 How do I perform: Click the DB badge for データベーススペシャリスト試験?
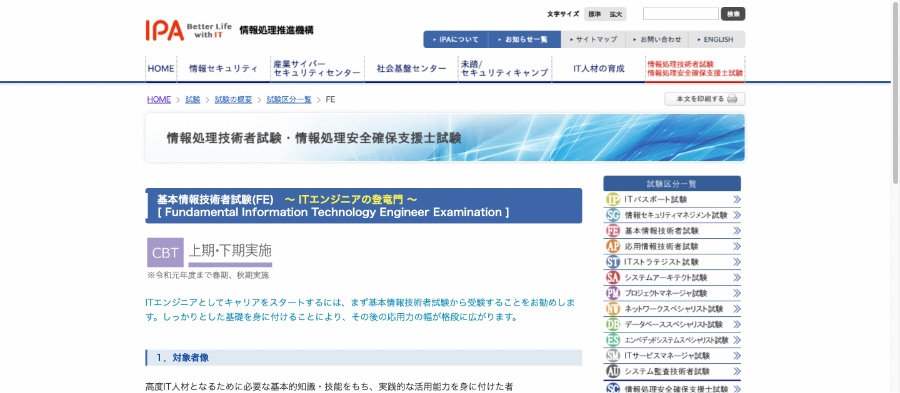coord(613,324)
